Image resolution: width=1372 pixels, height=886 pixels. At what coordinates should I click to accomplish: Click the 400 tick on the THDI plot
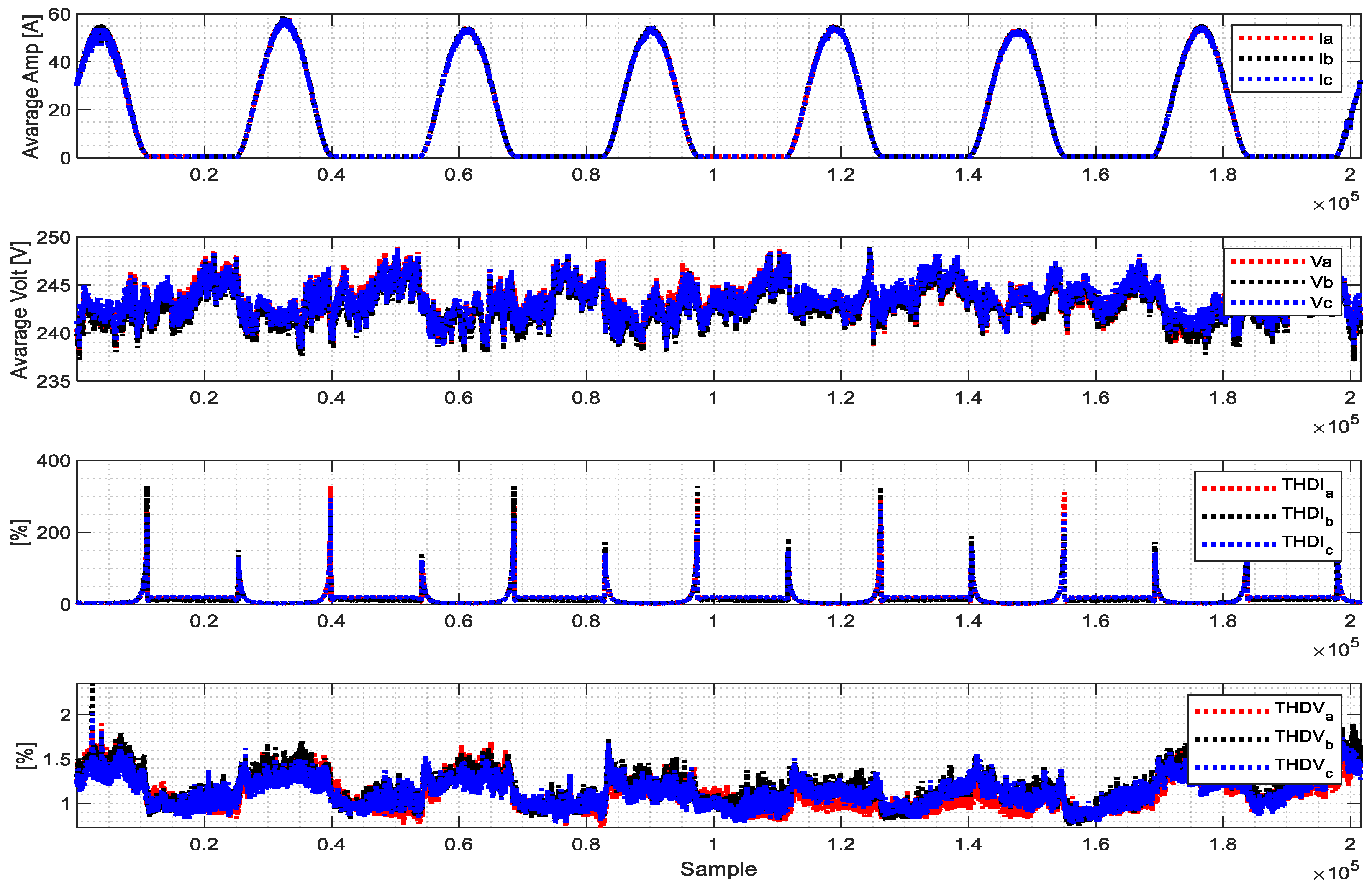(x=54, y=461)
